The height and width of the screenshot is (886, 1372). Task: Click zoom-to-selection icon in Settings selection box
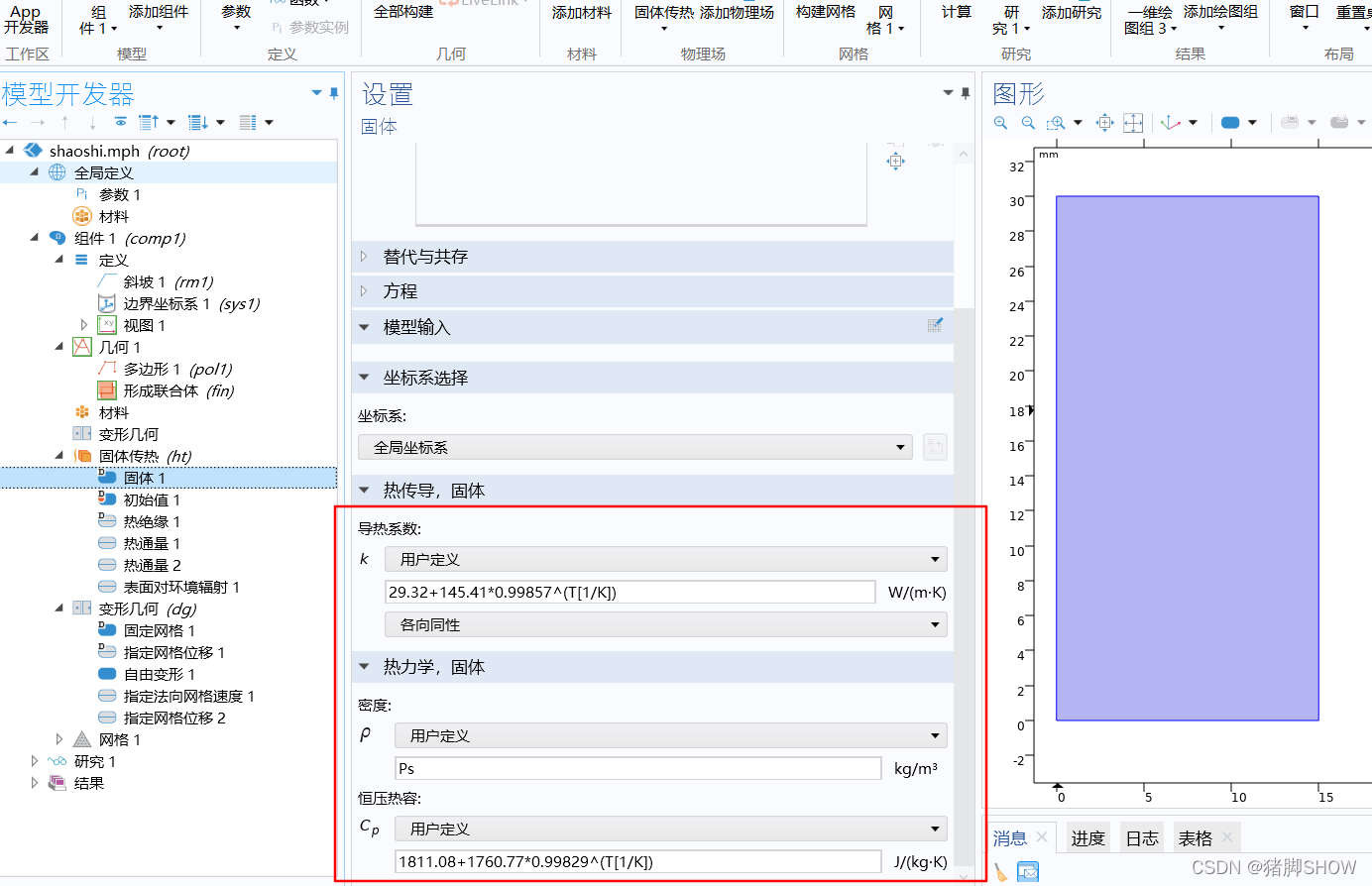tap(895, 161)
